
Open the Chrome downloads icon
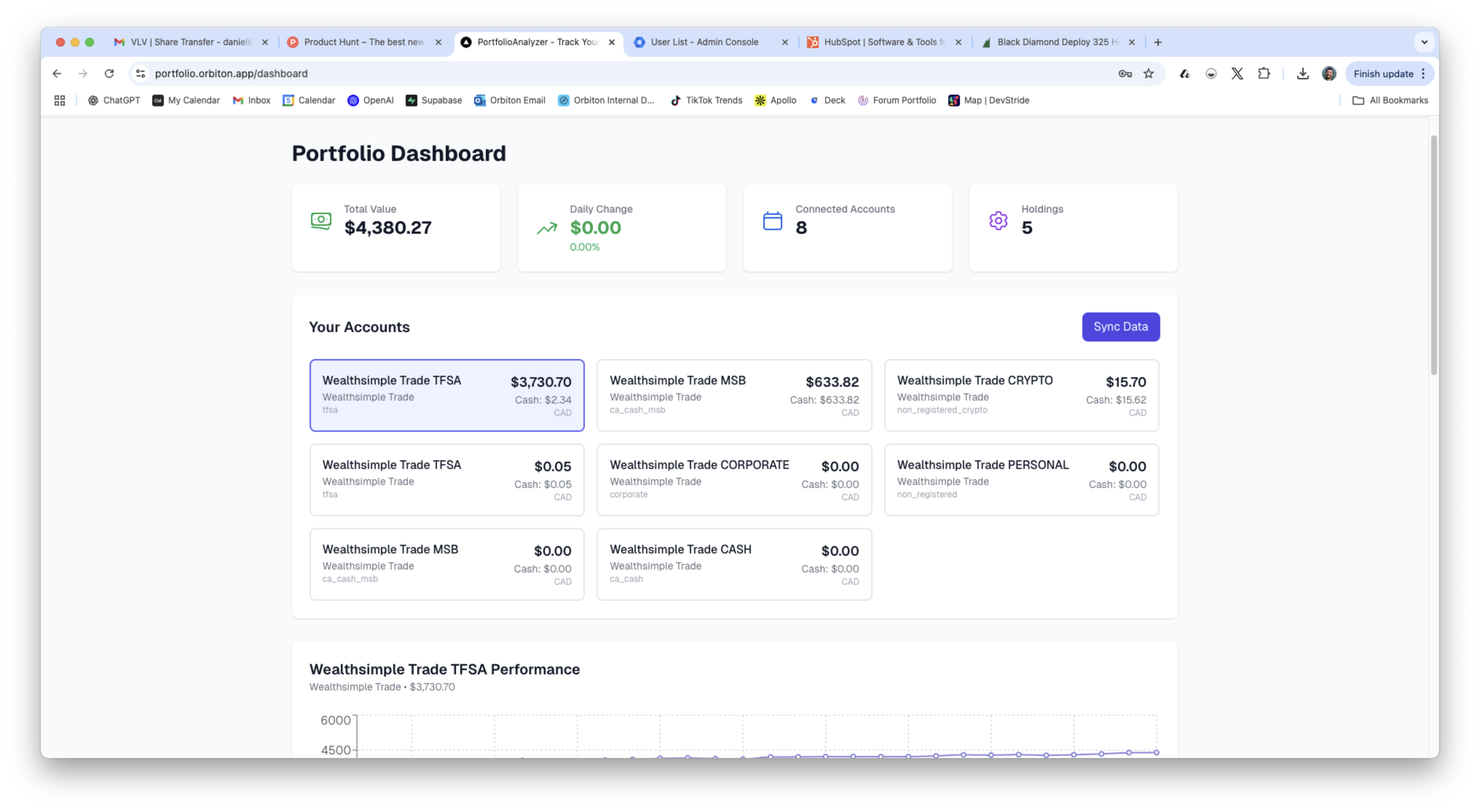click(x=1303, y=74)
